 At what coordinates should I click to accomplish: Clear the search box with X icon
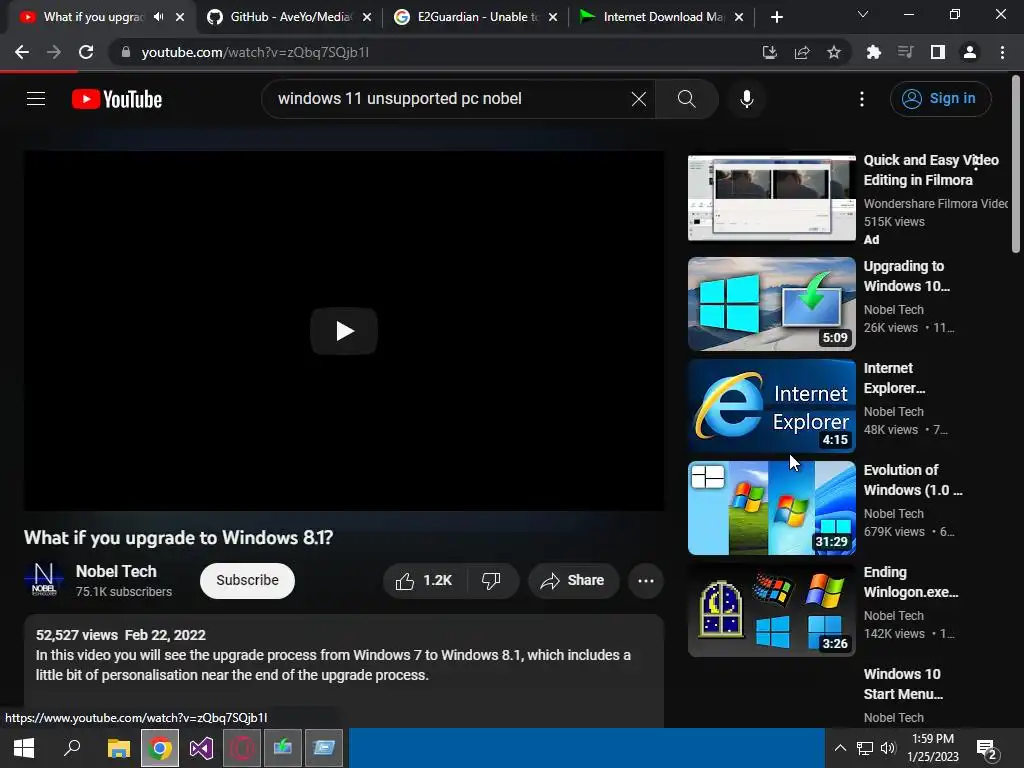(x=639, y=99)
